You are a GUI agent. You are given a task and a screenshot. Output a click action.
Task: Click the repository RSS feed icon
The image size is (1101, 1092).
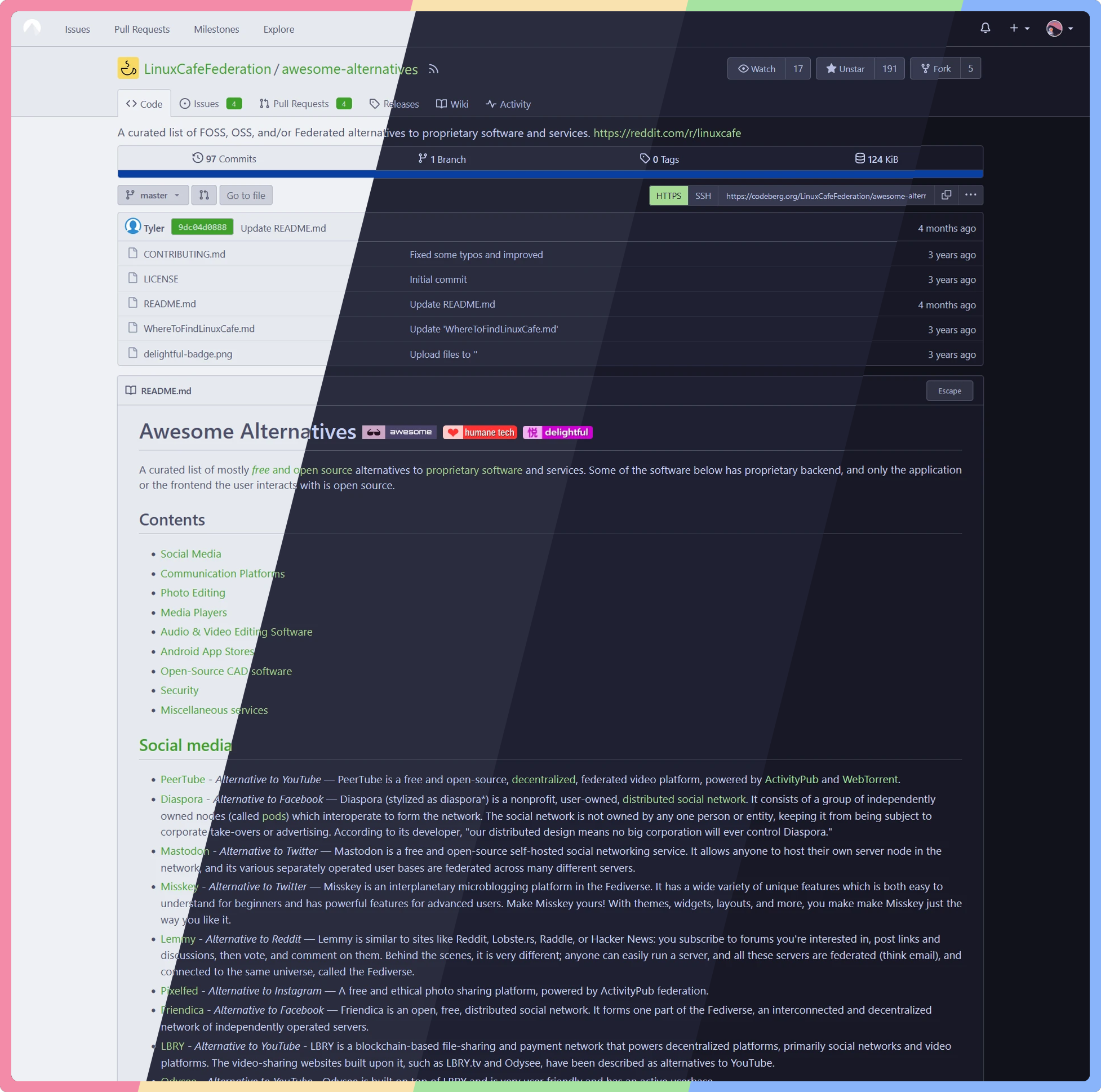(434, 69)
